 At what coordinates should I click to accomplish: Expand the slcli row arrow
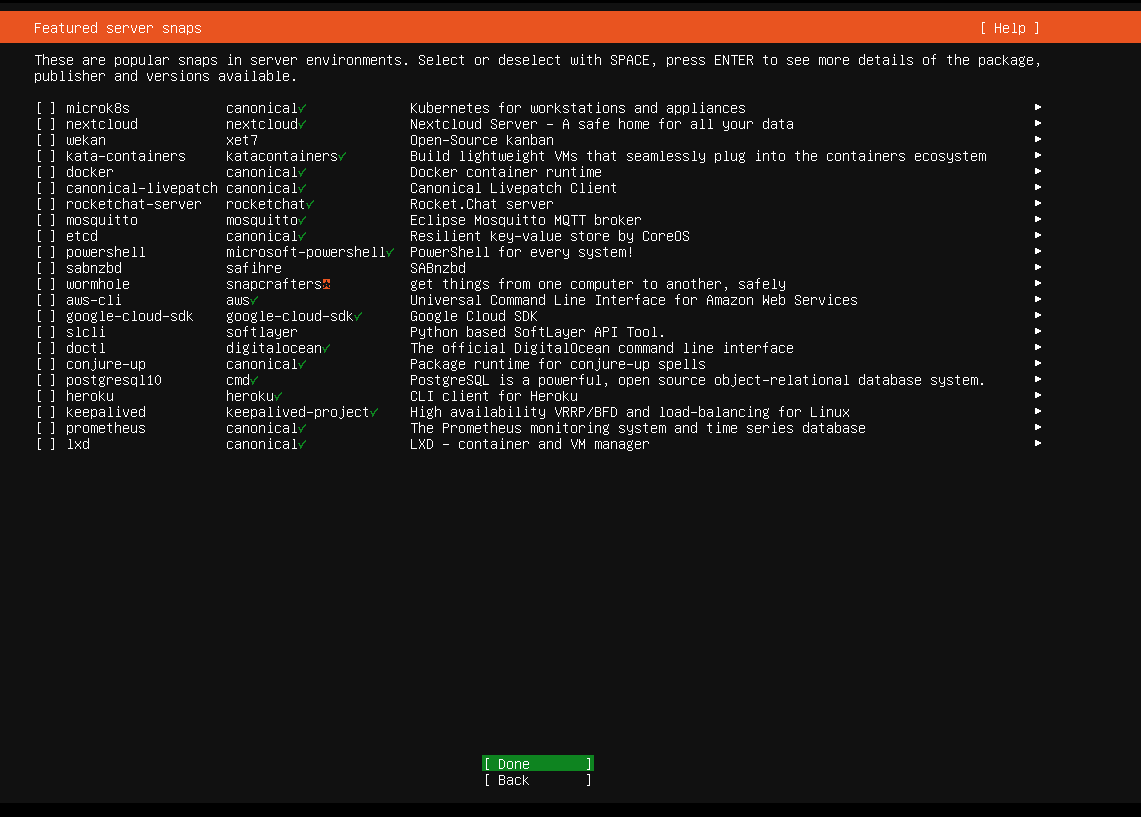click(x=1038, y=331)
